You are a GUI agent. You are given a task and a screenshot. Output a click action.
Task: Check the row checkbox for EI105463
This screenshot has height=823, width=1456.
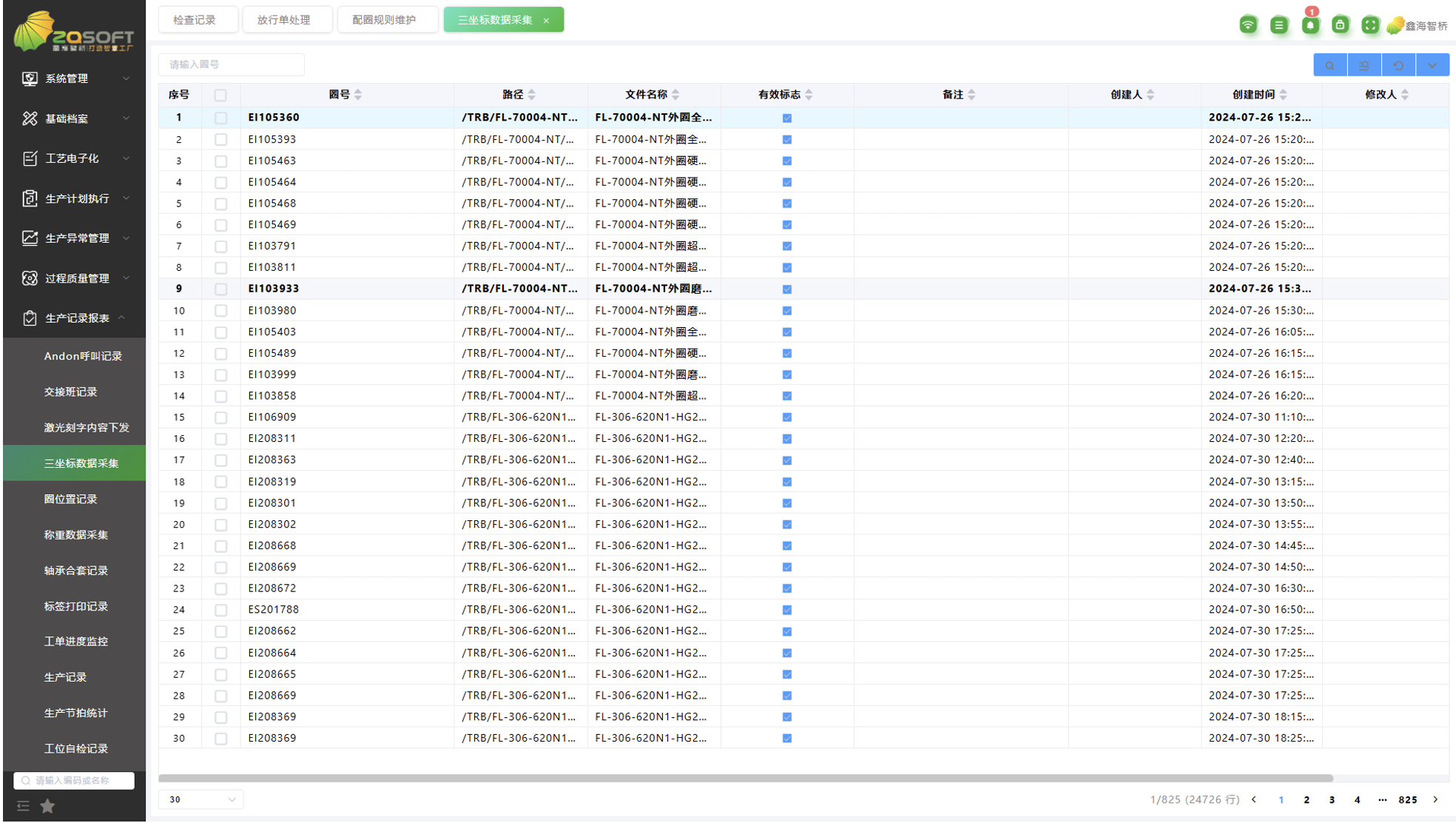coord(220,161)
